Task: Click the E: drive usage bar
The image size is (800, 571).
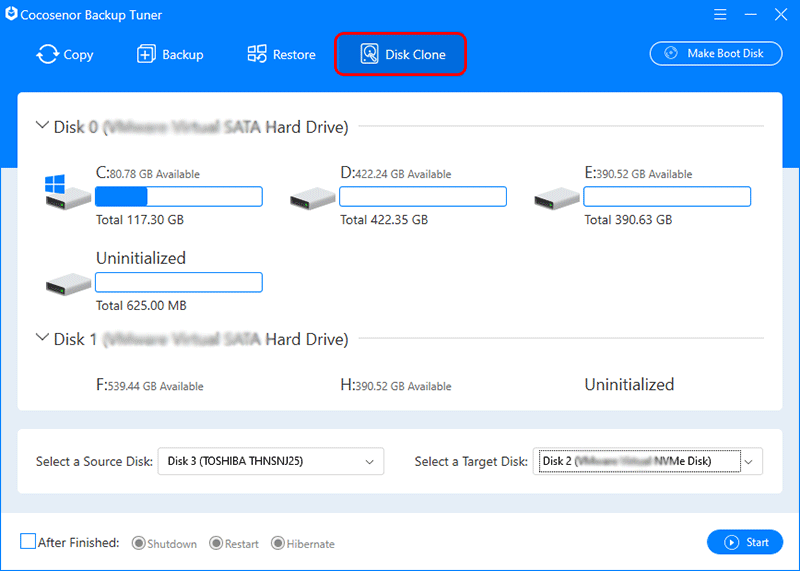Action: tap(667, 196)
